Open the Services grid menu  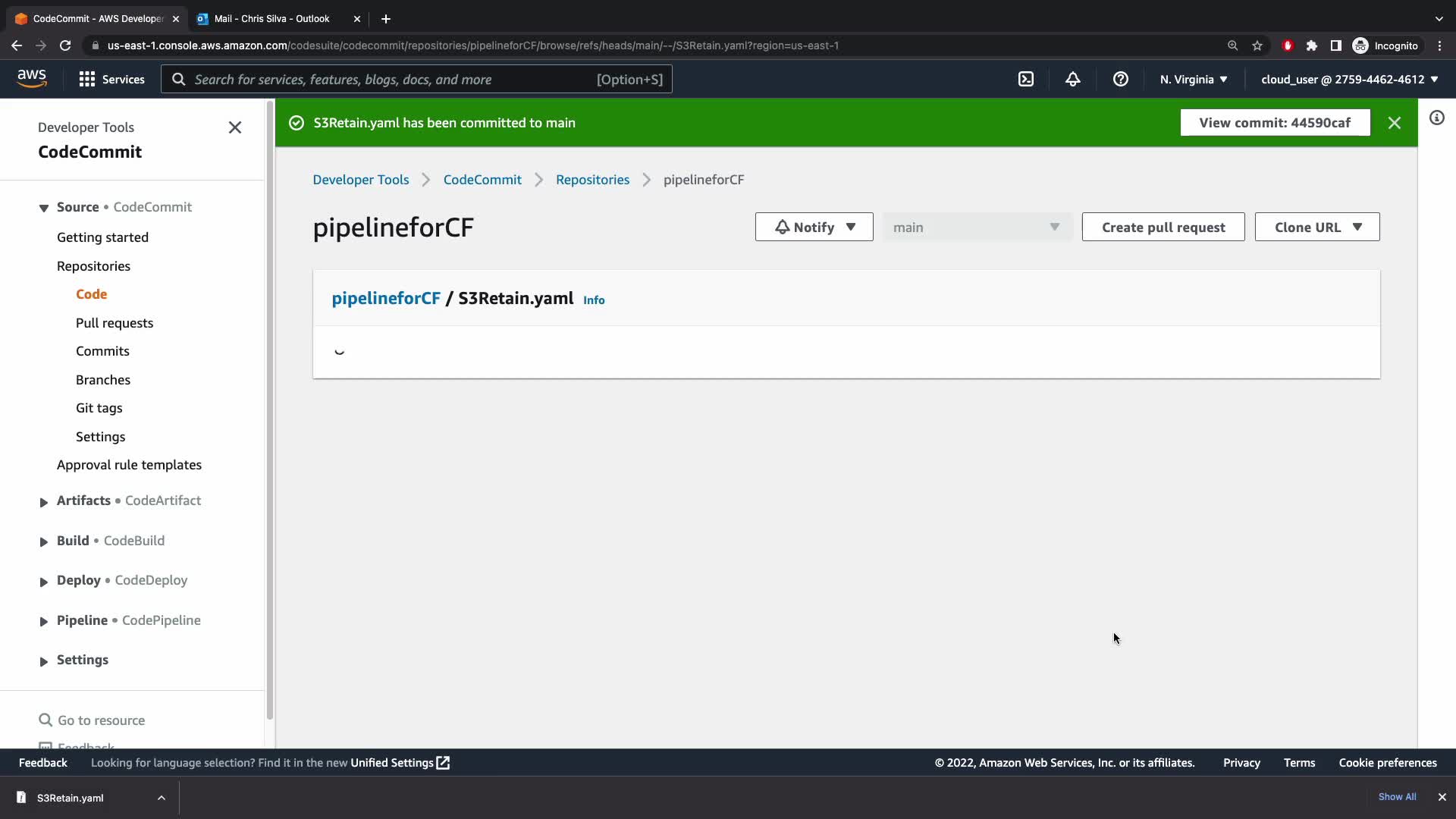pyautogui.click(x=111, y=79)
